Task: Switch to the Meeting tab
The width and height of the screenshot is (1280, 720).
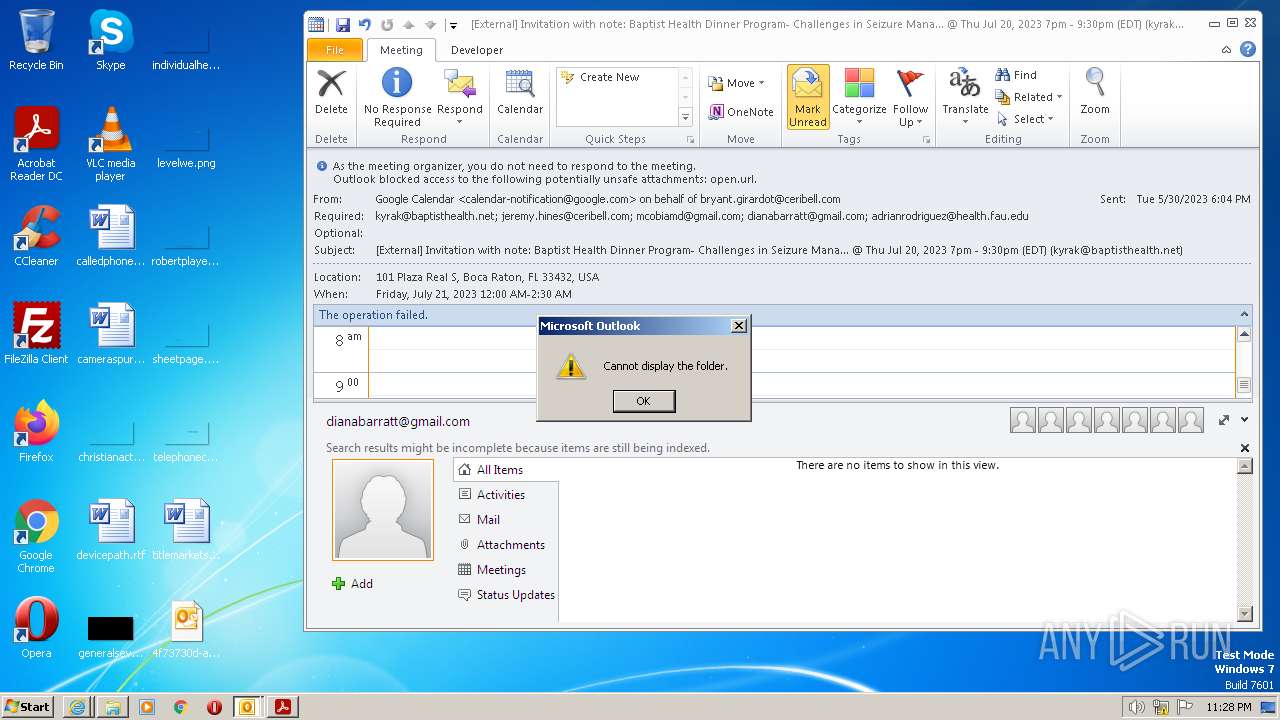Action: click(401, 50)
